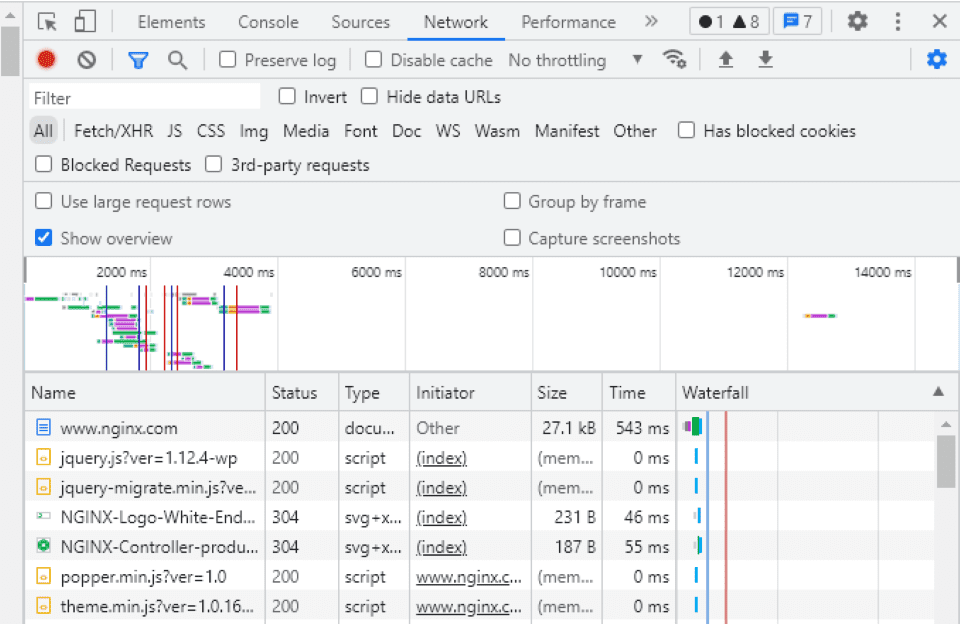Viewport: 960px width, 624px height.
Task: Toggle the filter bar
Action: coord(140,59)
